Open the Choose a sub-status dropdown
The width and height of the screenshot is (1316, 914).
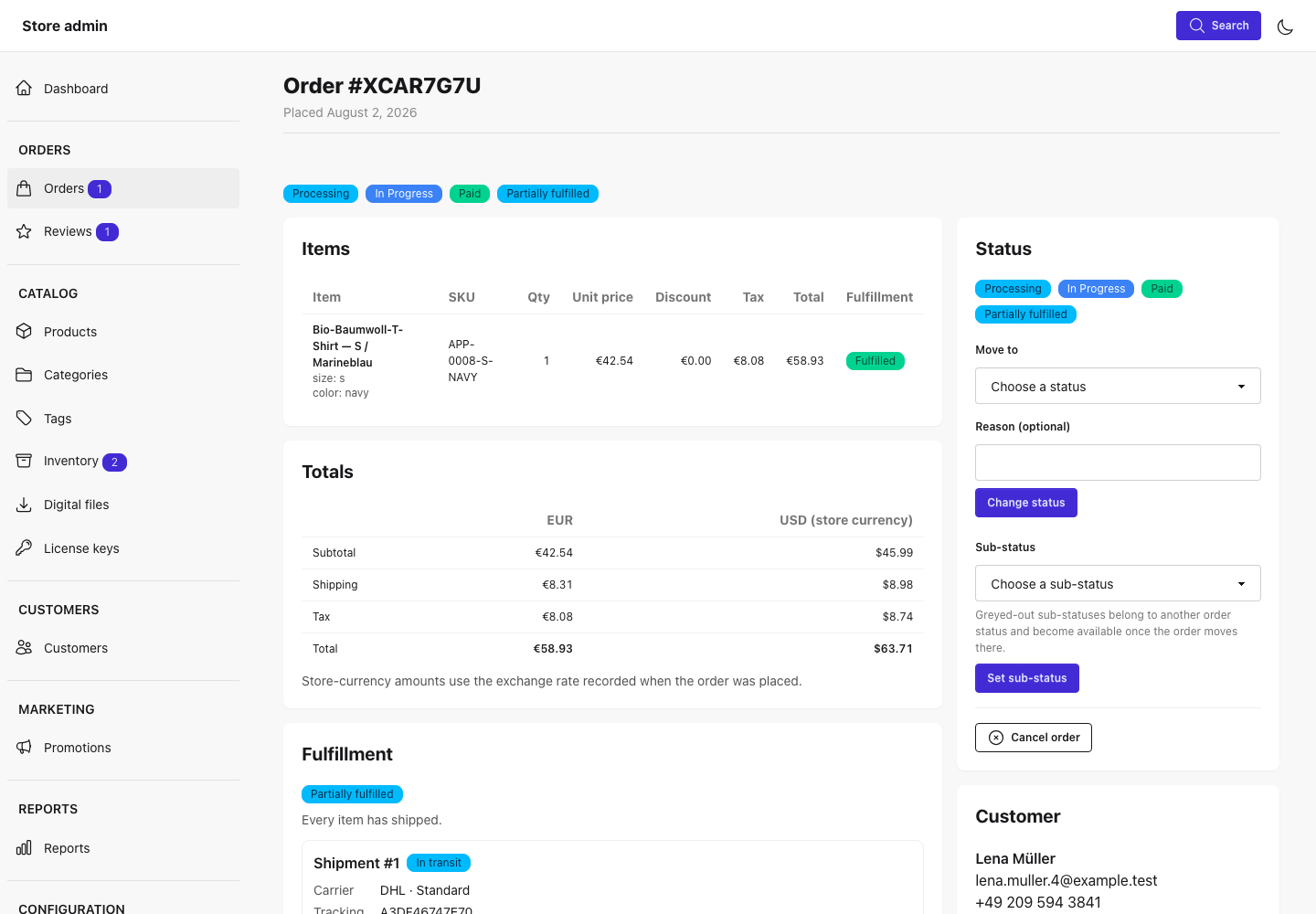pos(1118,583)
